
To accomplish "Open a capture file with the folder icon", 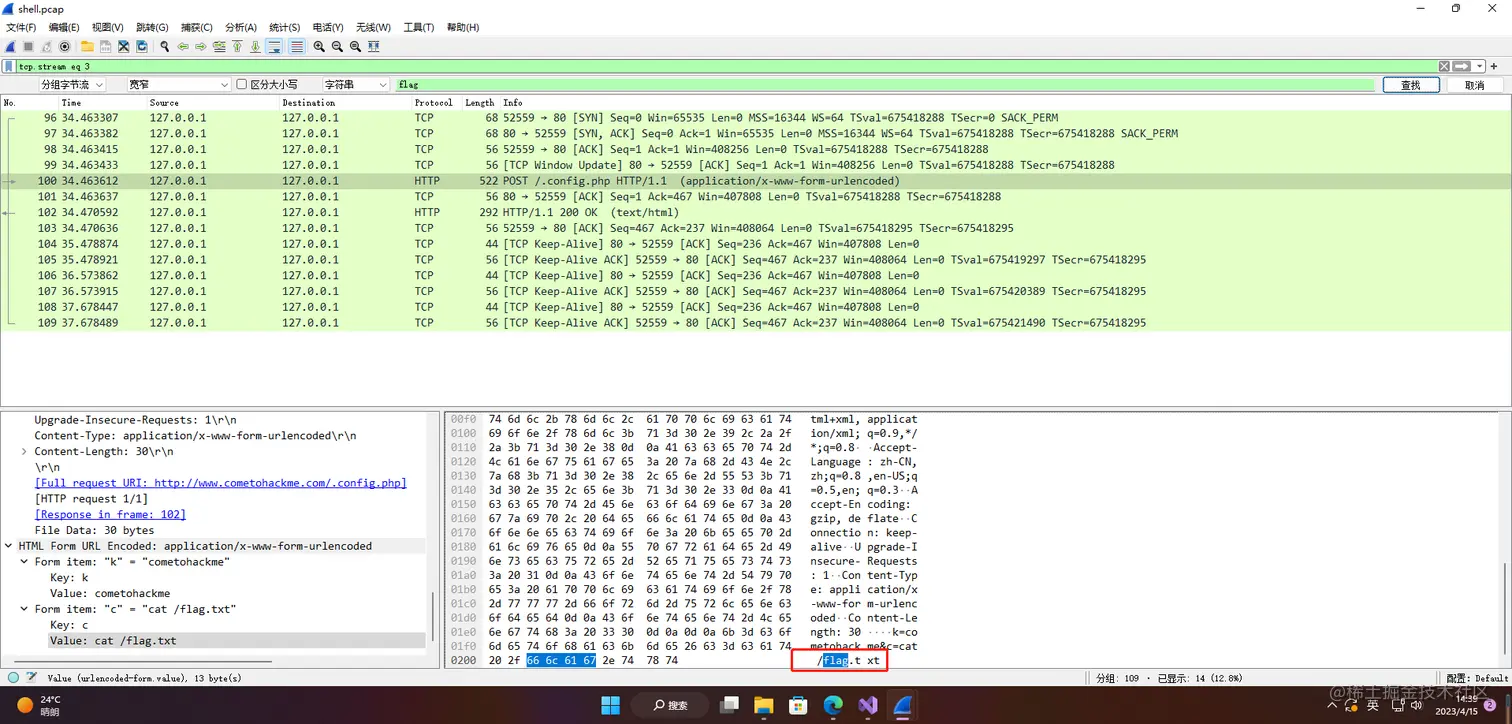I will click(87, 46).
